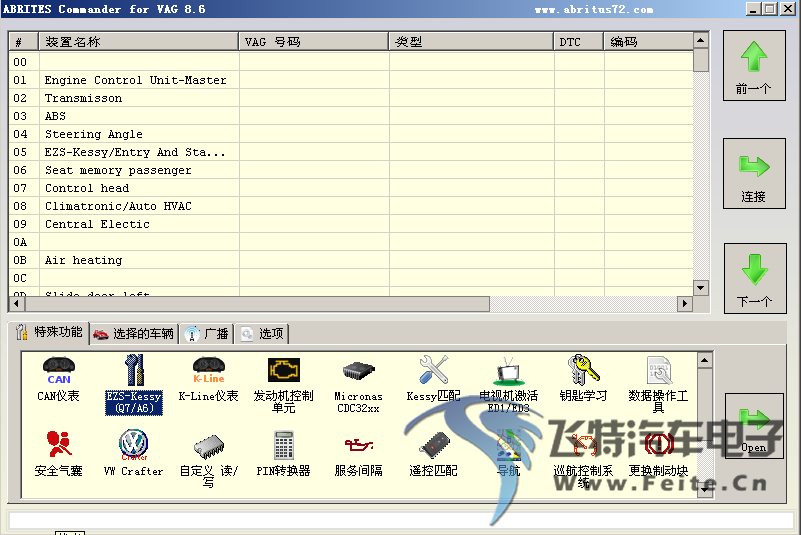Screen dimensions: 801x535
Task: Click the 类型 column header
Action: [x=471, y=42]
